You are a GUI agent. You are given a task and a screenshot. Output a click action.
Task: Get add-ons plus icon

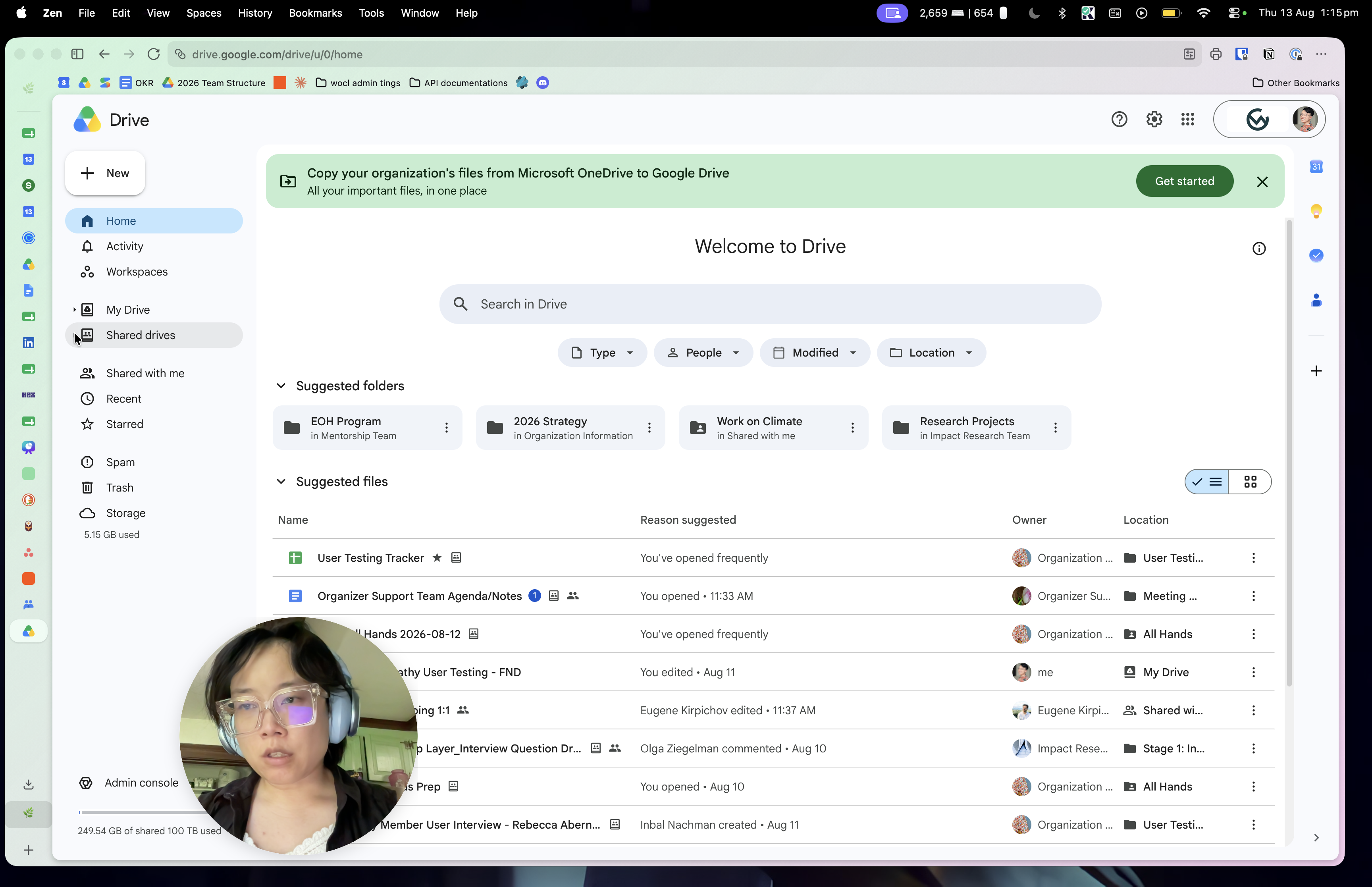1316,370
